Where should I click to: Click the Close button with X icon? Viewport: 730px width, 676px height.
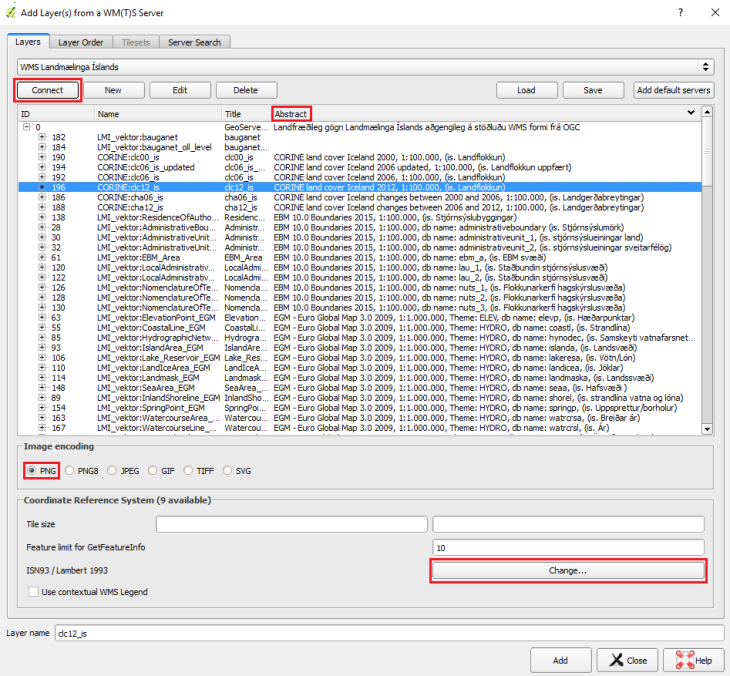coord(624,660)
